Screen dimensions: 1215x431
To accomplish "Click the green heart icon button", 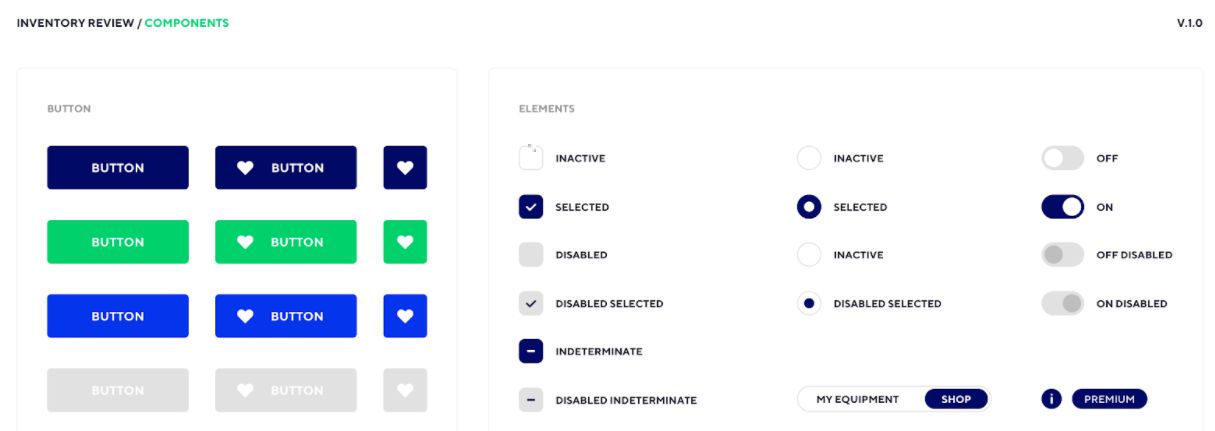I will pyautogui.click(x=405, y=242).
